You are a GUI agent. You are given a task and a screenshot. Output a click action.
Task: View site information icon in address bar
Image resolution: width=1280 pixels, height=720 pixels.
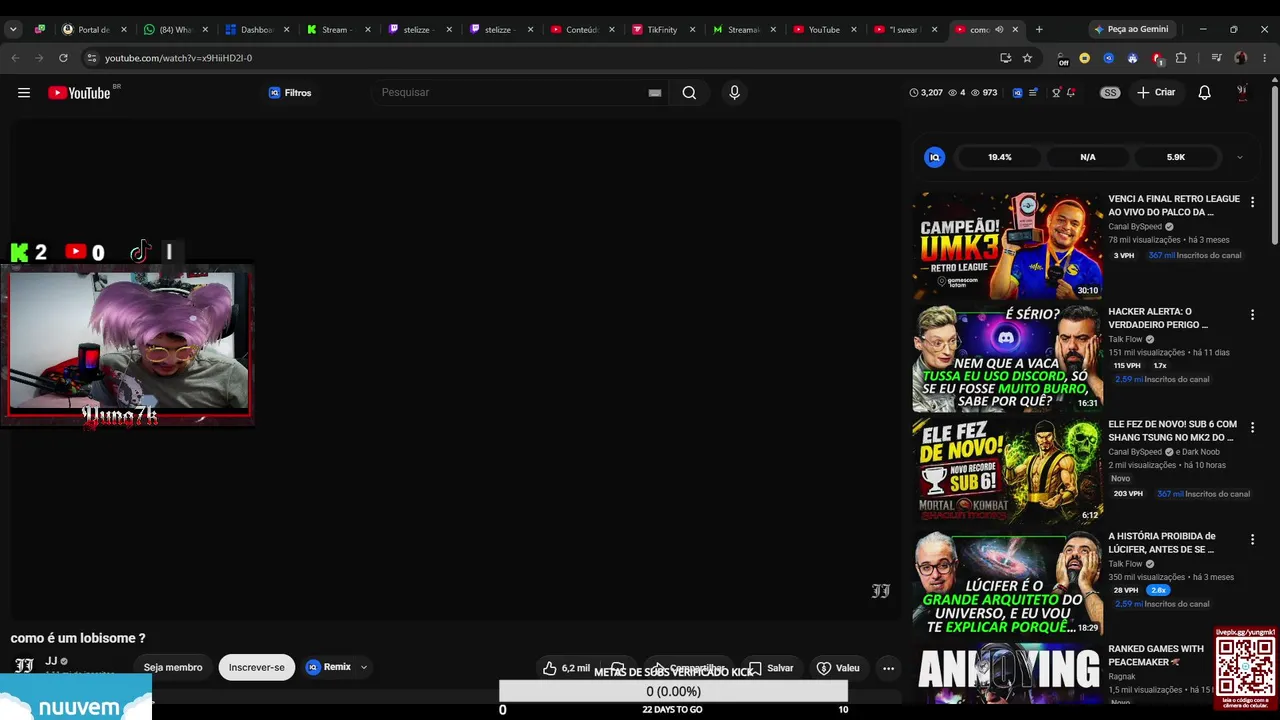click(92, 58)
